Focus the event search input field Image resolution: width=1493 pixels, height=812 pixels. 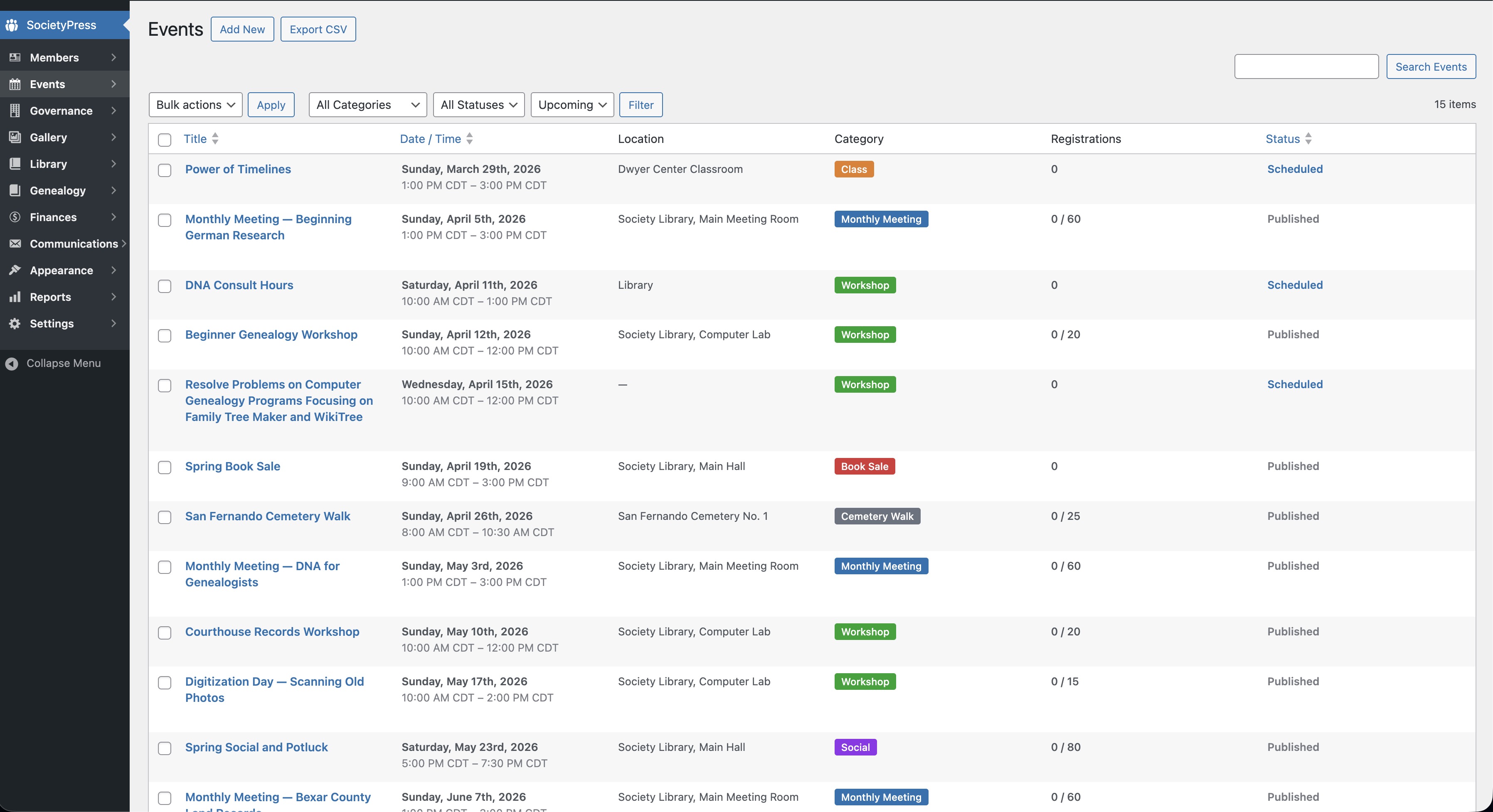click(x=1306, y=66)
